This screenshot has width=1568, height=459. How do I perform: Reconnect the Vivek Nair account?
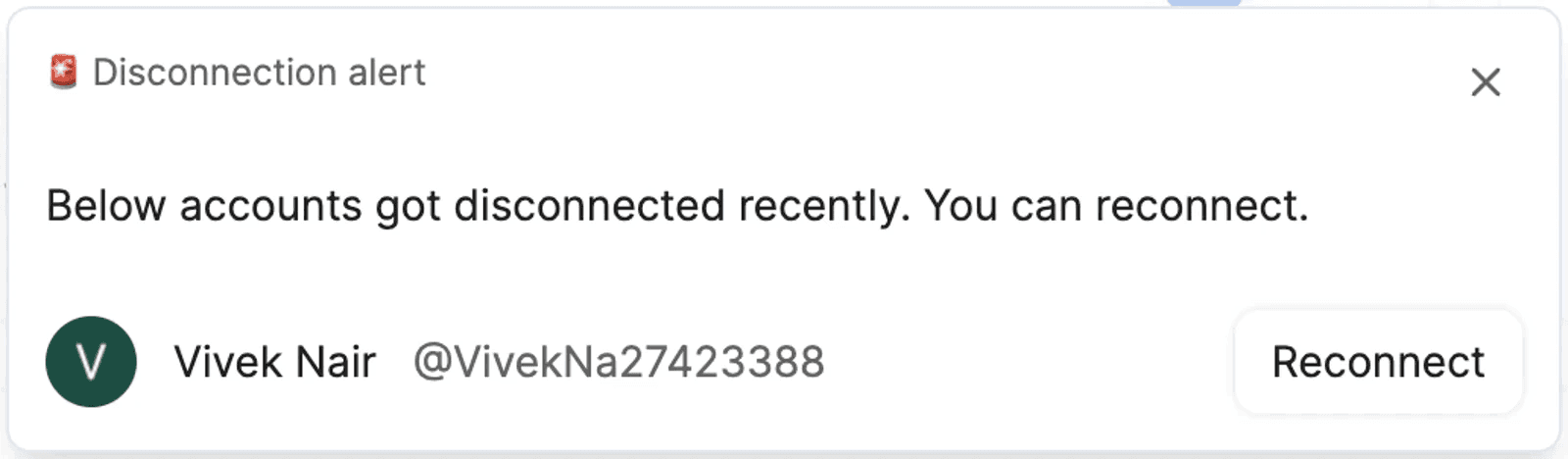(1377, 362)
